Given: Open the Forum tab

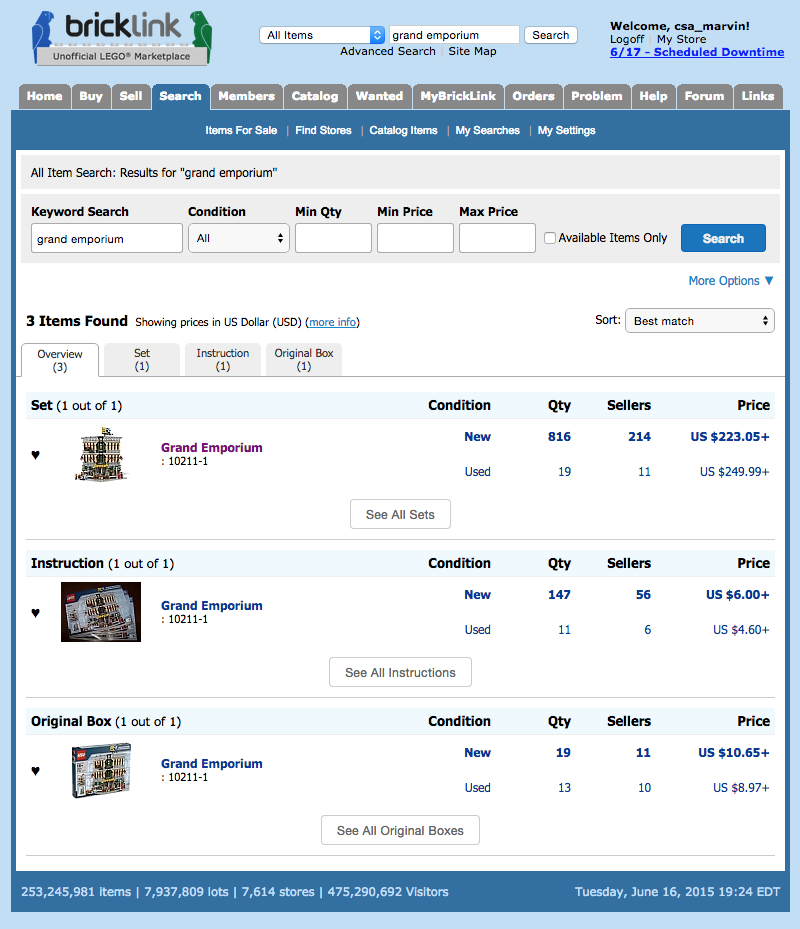Looking at the screenshot, I should (705, 96).
